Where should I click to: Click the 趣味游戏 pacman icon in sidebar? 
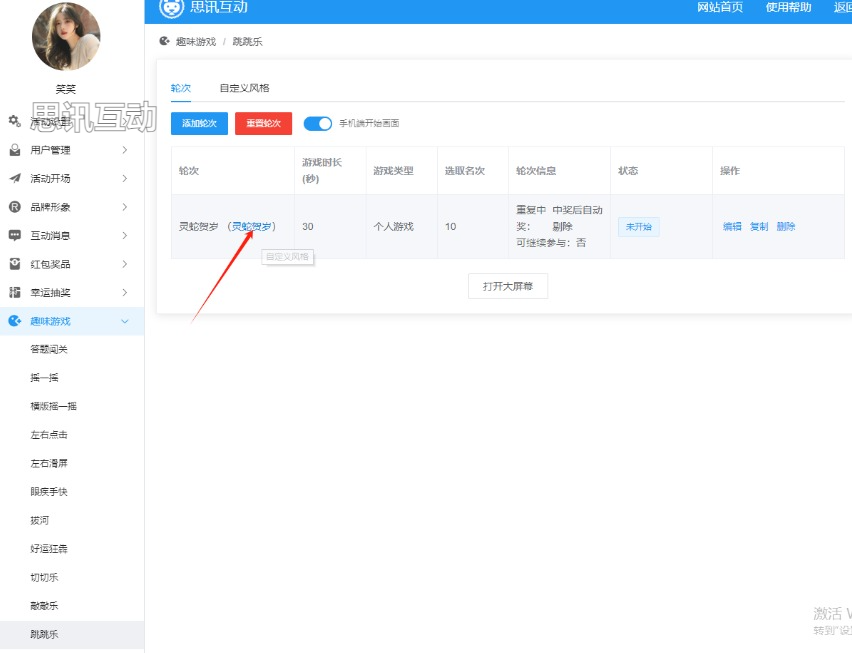tap(15, 321)
